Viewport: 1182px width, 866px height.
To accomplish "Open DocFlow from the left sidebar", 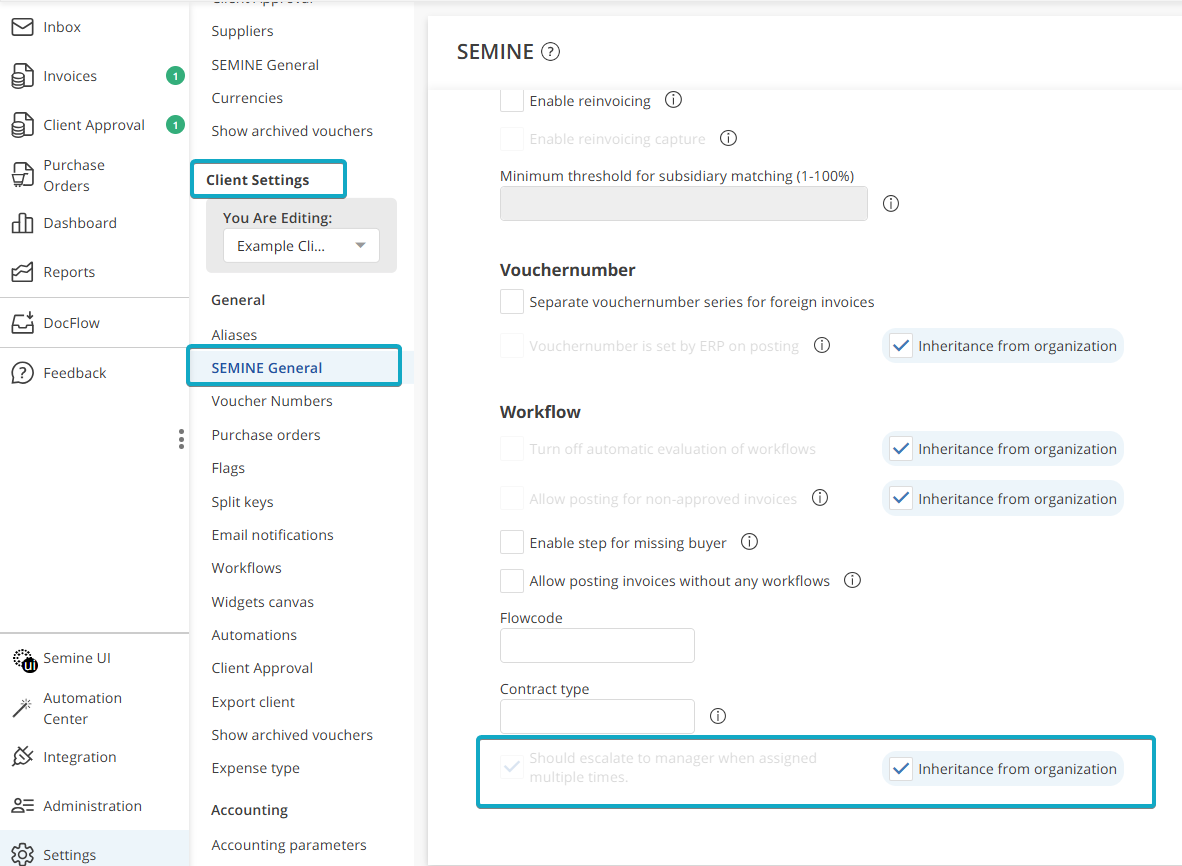I will (x=71, y=323).
